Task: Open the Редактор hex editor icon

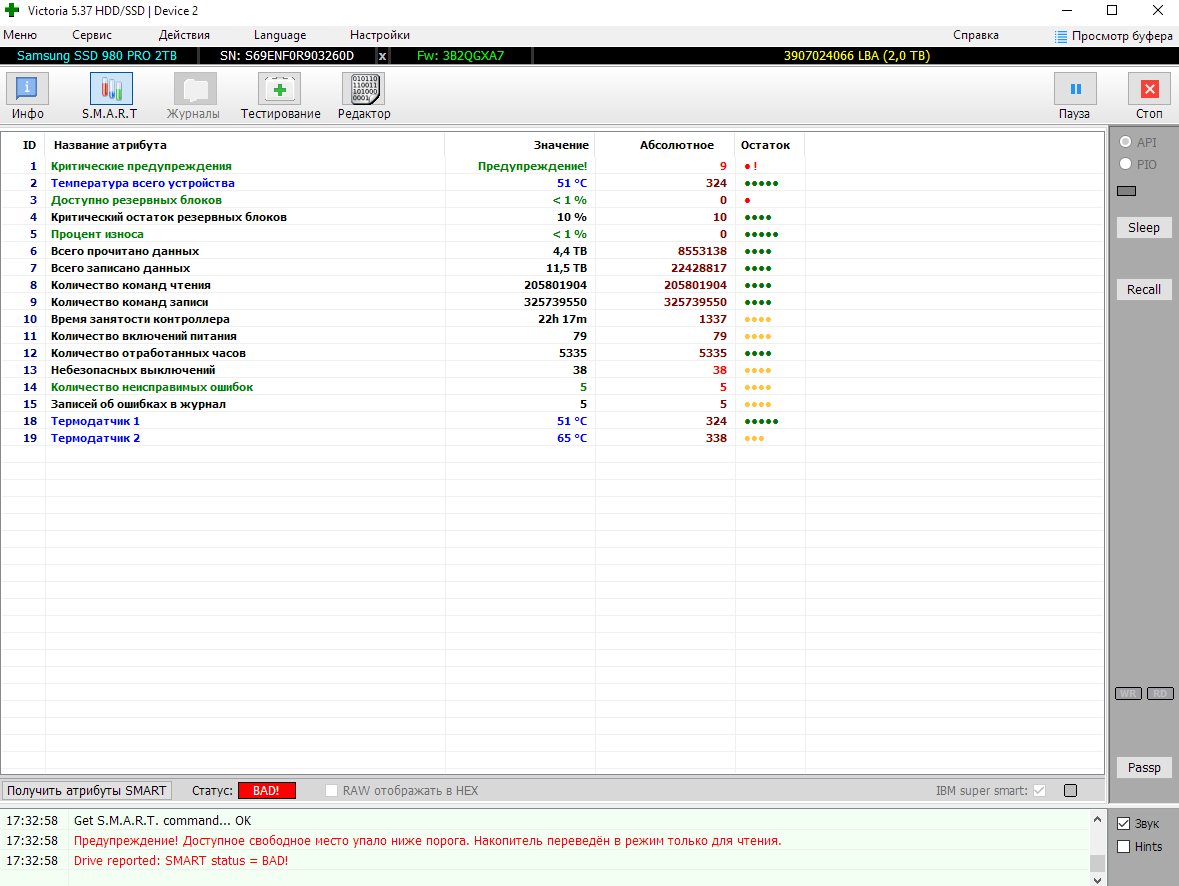Action: [x=363, y=89]
